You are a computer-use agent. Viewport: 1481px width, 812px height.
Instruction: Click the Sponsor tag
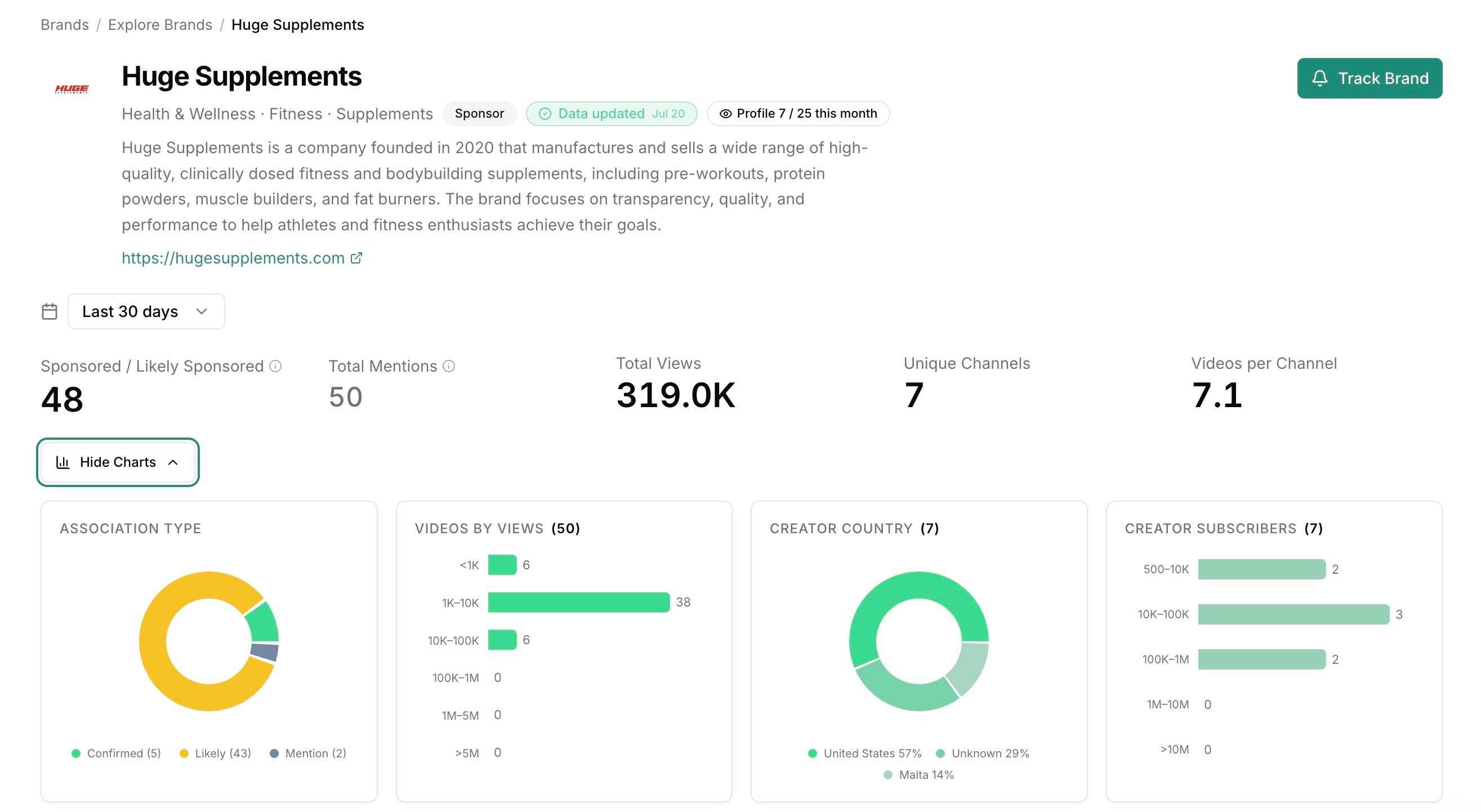coord(479,113)
